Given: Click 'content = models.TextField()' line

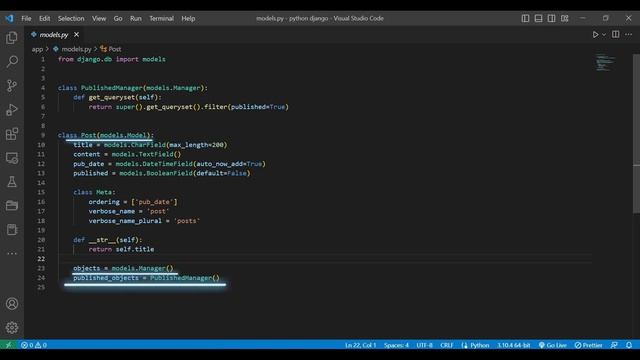Looking at the screenshot, I should pyautogui.click(x=127, y=154).
